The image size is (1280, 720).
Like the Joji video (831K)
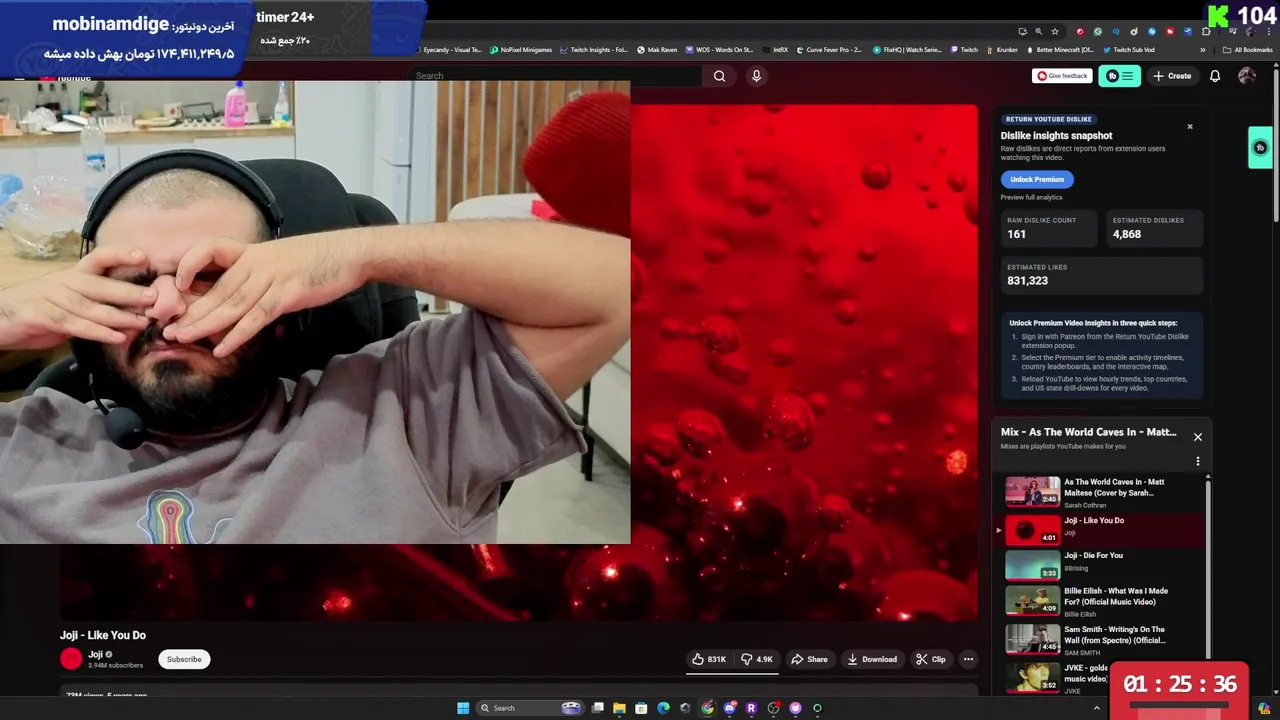coord(709,659)
